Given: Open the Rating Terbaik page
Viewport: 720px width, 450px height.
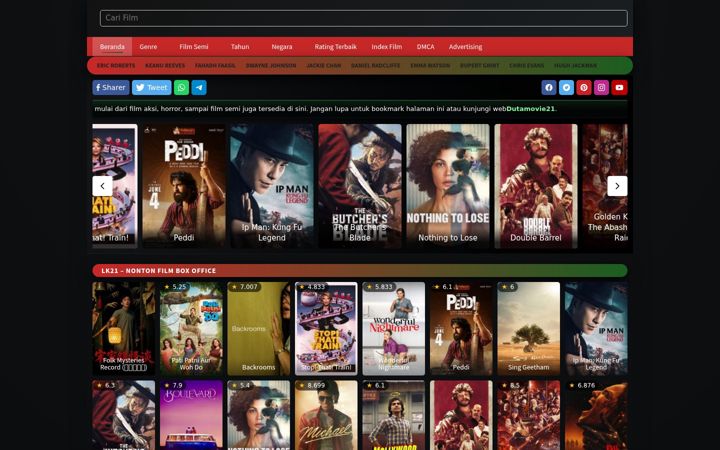Looking at the screenshot, I should (335, 46).
